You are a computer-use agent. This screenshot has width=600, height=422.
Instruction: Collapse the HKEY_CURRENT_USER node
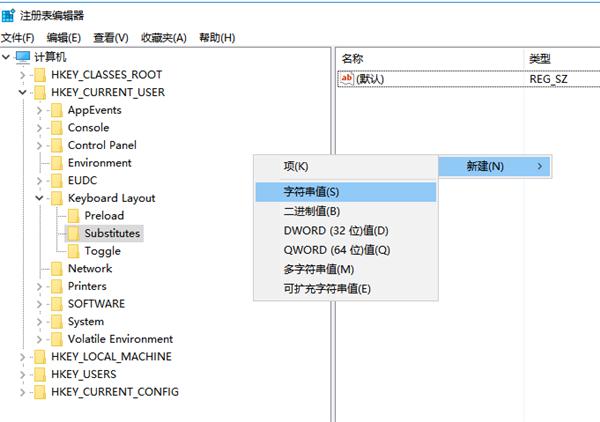click(x=23, y=93)
